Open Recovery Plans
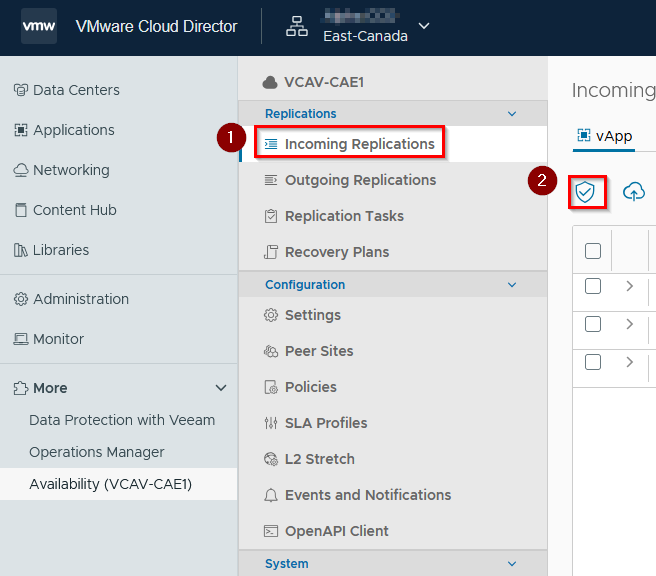656x576 pixels. coord(337,252)
